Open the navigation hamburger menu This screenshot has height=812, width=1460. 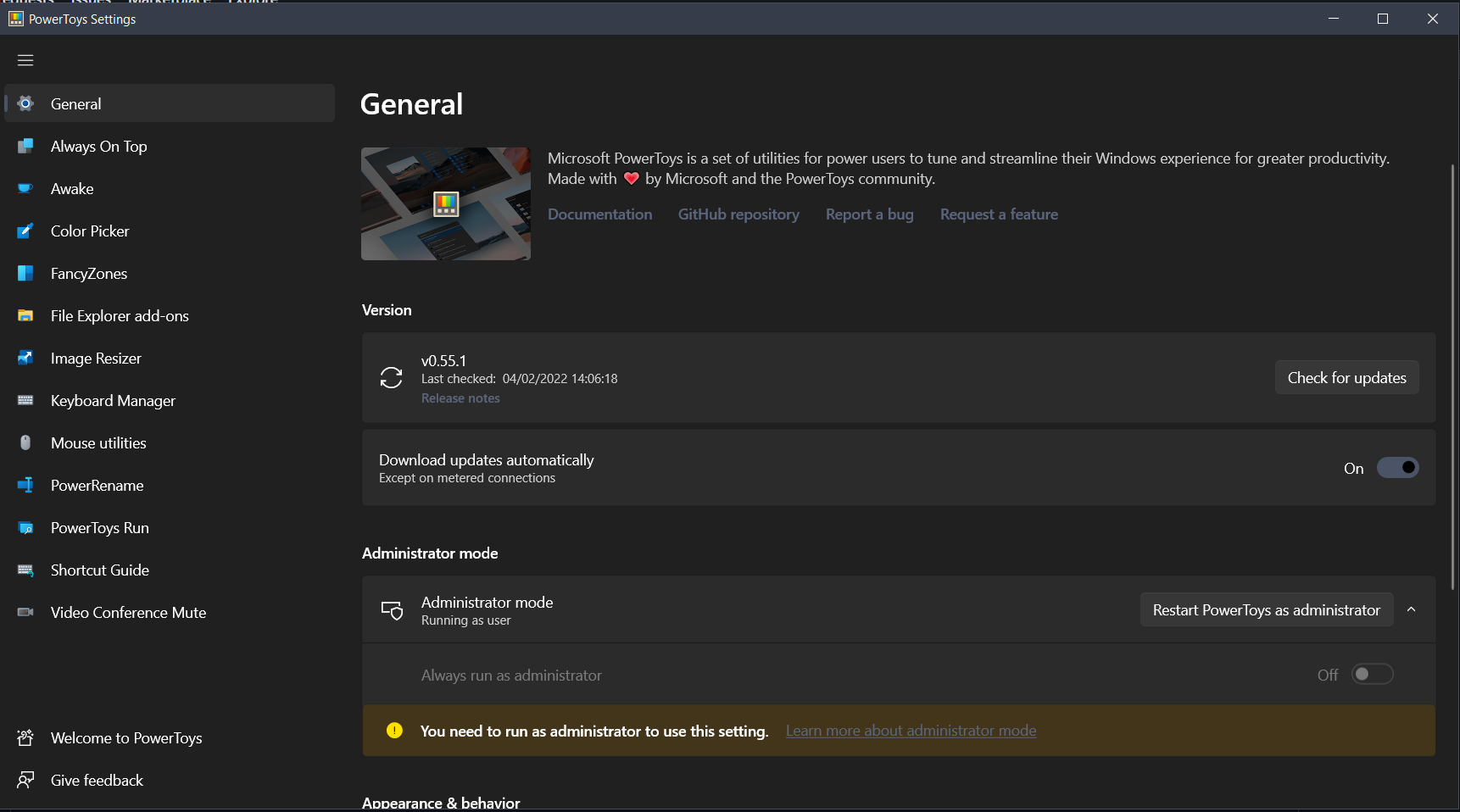(x=25, y=59)
